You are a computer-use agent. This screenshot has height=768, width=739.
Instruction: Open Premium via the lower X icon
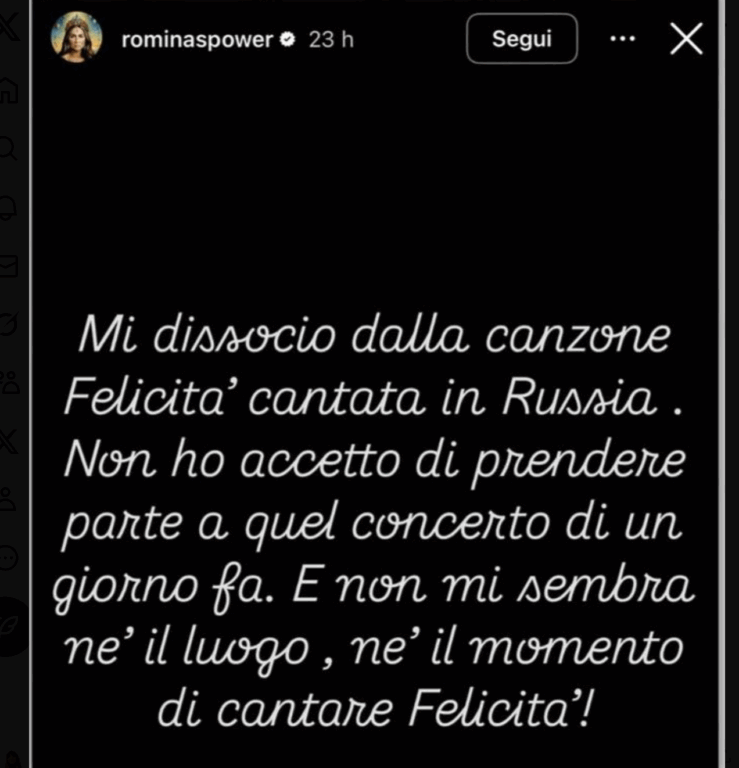click(8, 441)
